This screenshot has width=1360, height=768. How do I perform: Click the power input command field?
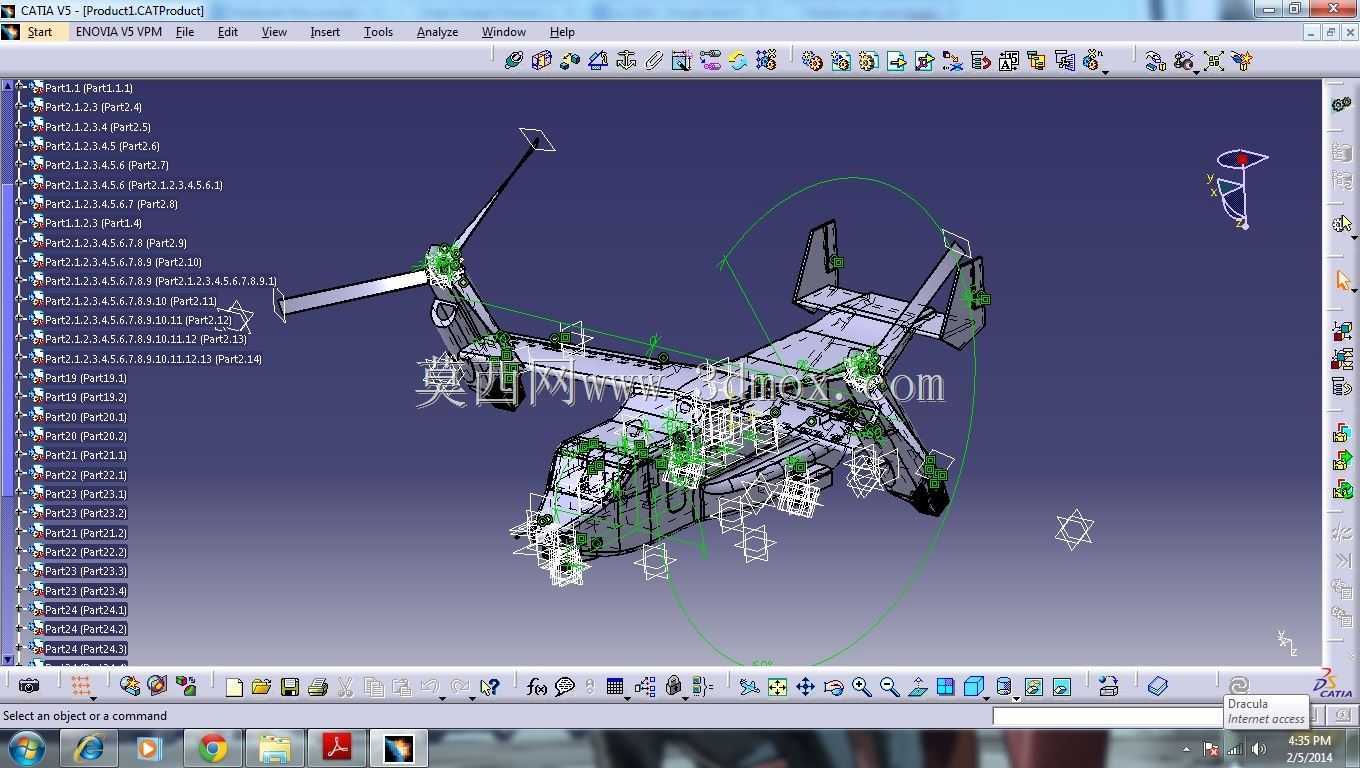pyautogui.click(x=1108, y=716)
